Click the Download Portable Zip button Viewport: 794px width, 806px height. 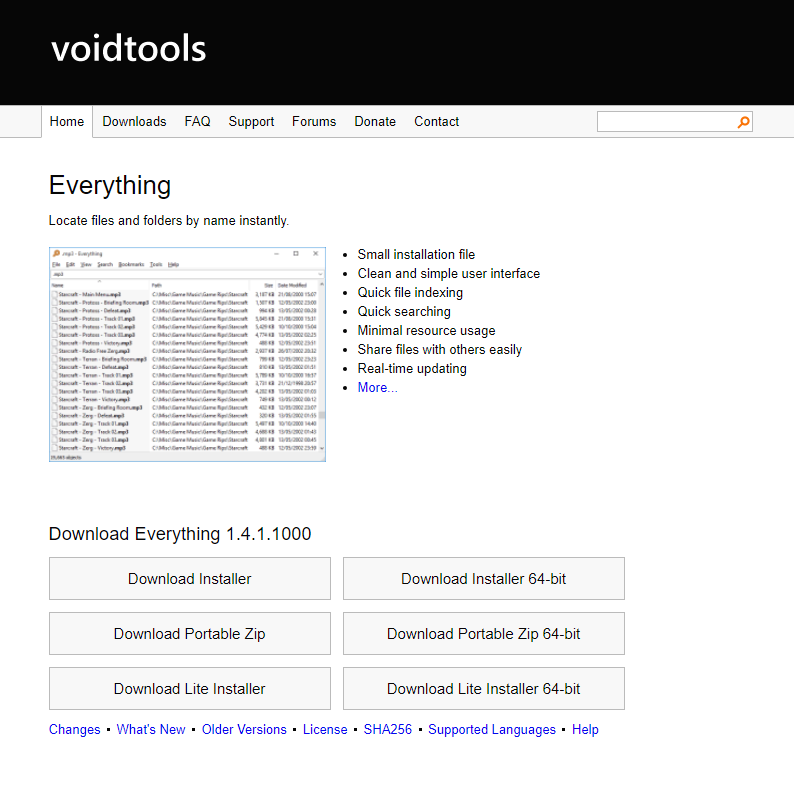pyautogui.click(x=190, y=633)
